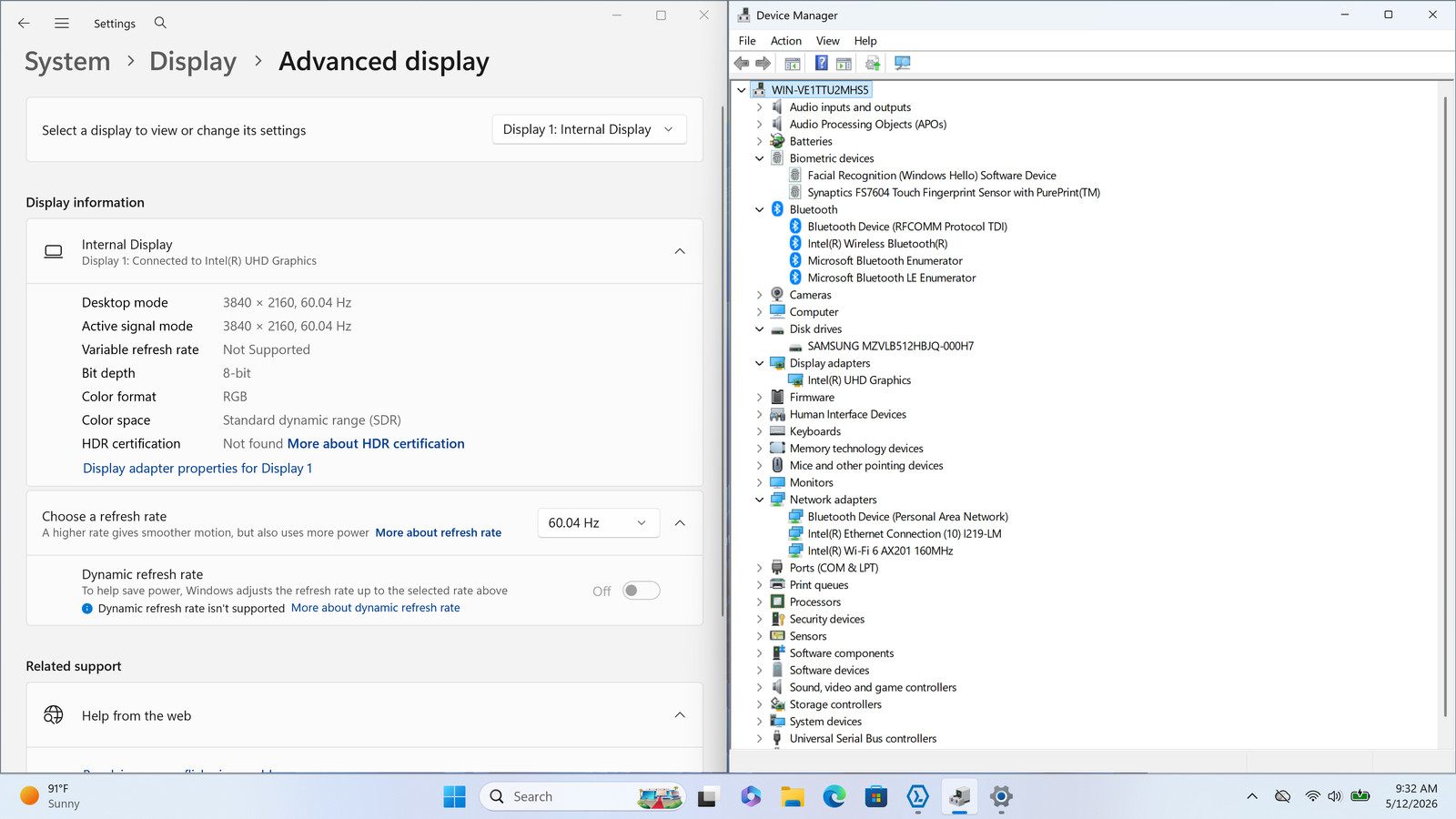Viewport: 1456px width, 819px height.
Task: Select Microsoft Bluetooth LE Enumerator
Action: point(892,278)
